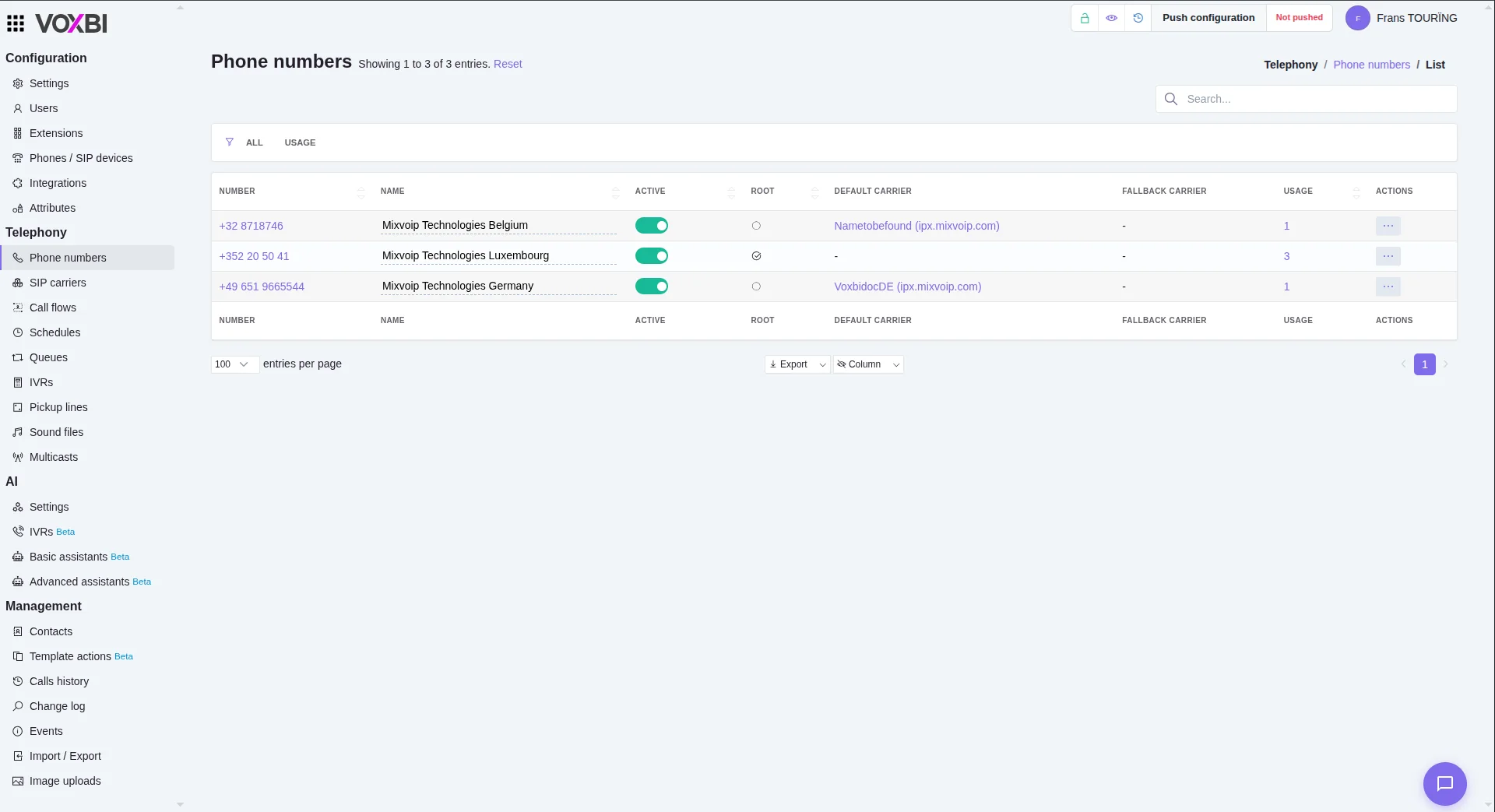The image size is (1495, 812).
Task: Disable active toggle for Mixvoip Technologies Belgium
Action: 652,226
